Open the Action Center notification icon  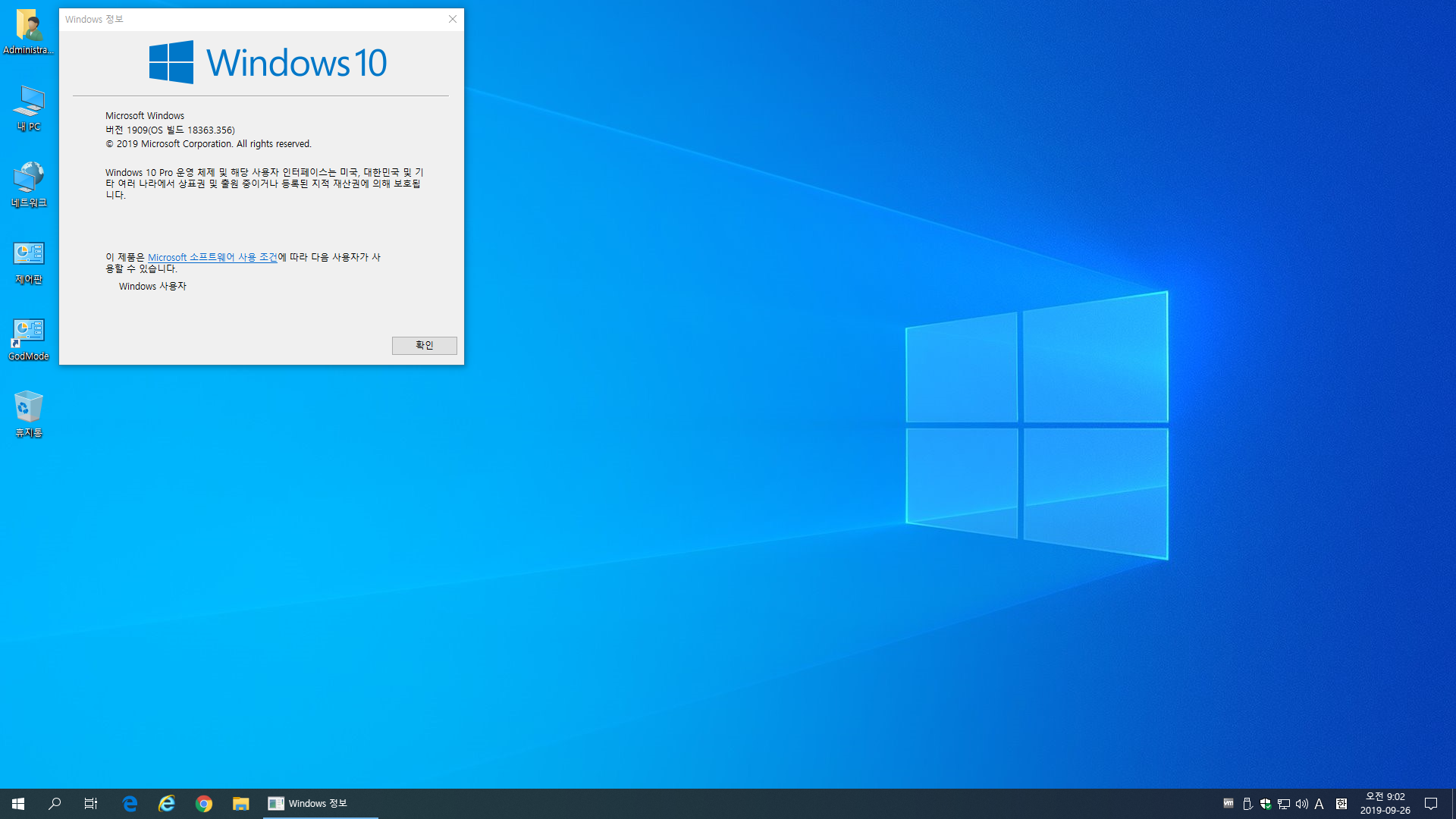[1431, 804]
